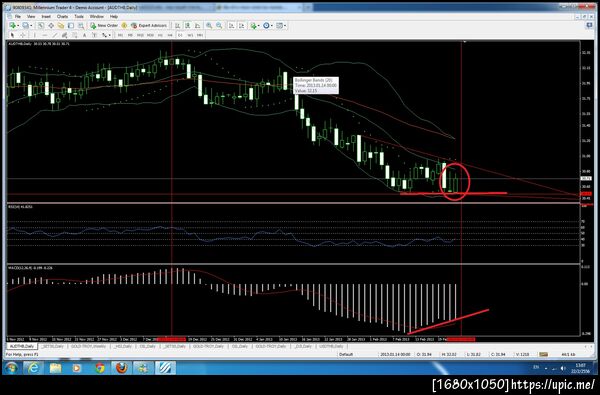Open the File menu
The height and width of the screenshot is (395, 600).
tap(18, 16)
